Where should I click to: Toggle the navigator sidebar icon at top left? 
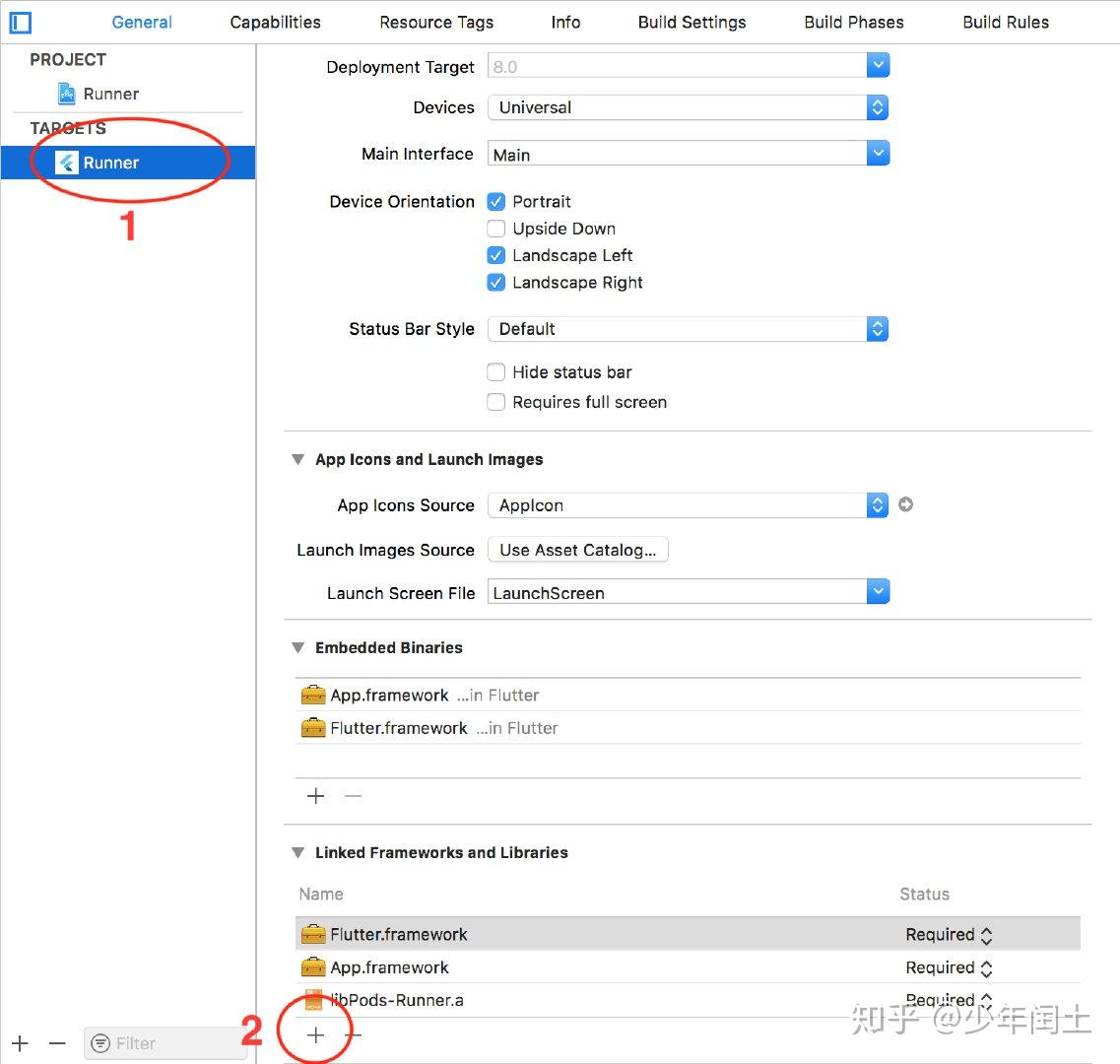tap(20, 22)
